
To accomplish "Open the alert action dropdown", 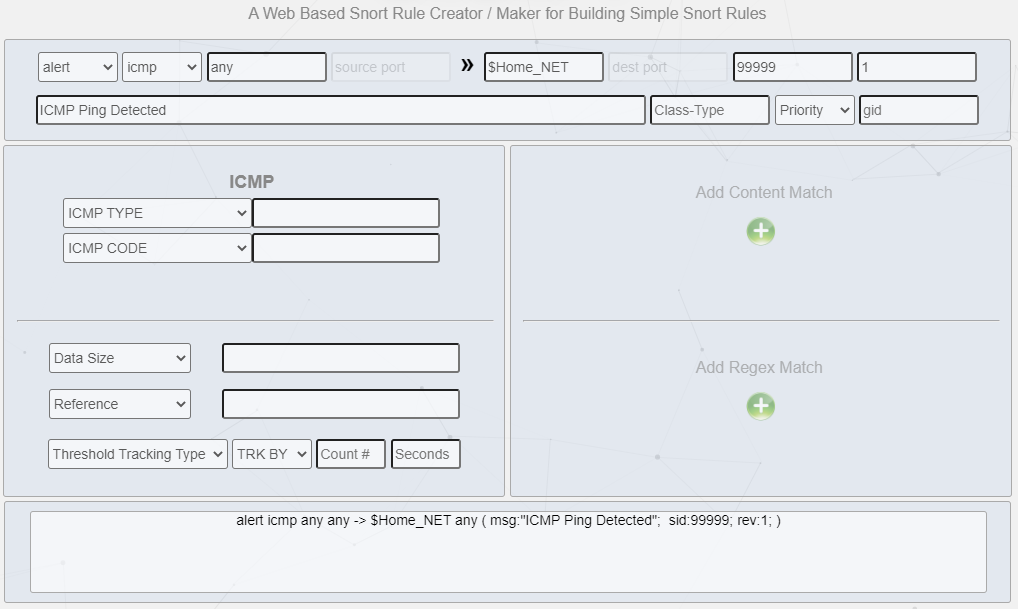I will point(77,66).
